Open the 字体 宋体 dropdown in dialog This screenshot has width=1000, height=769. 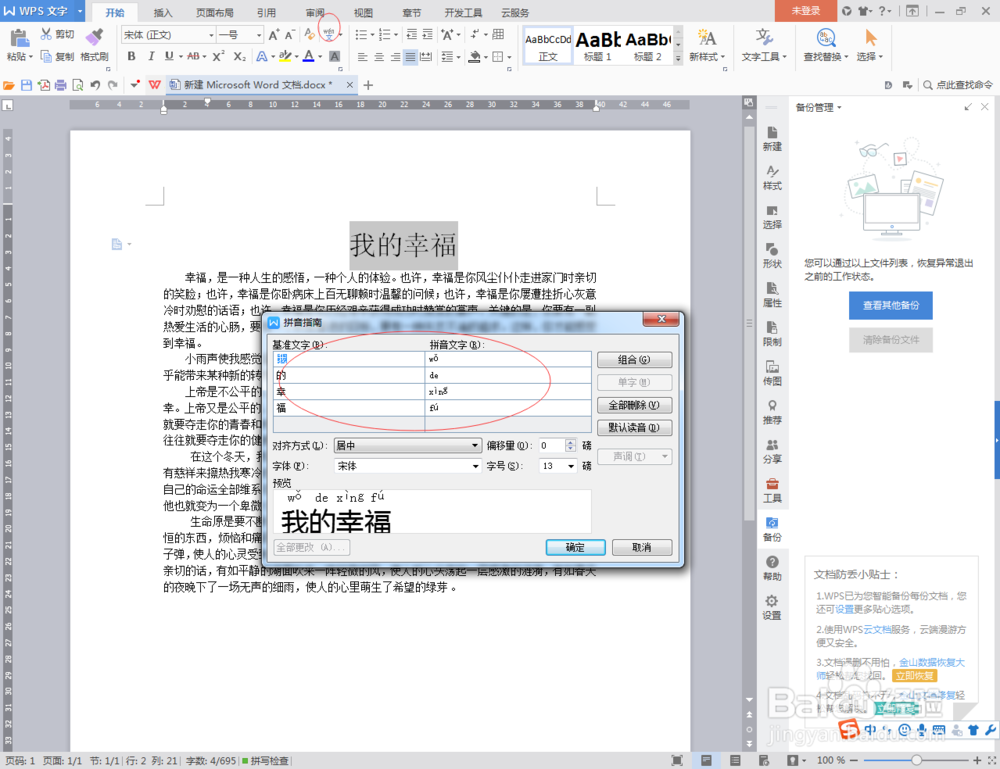click(x=408, y=466)
